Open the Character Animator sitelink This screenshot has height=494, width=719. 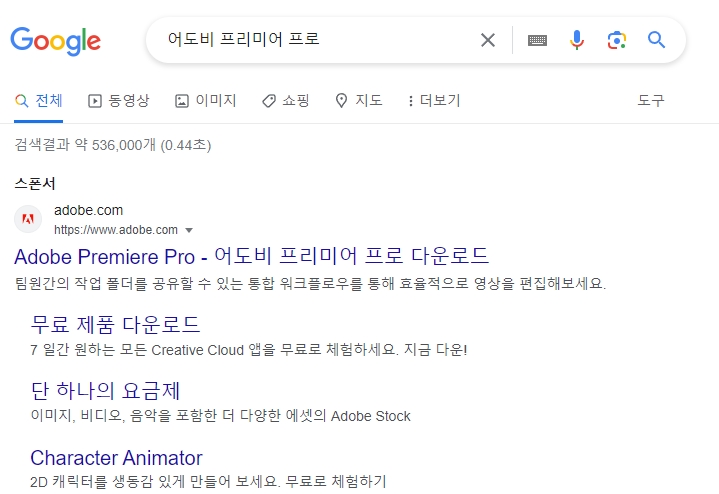116,457
